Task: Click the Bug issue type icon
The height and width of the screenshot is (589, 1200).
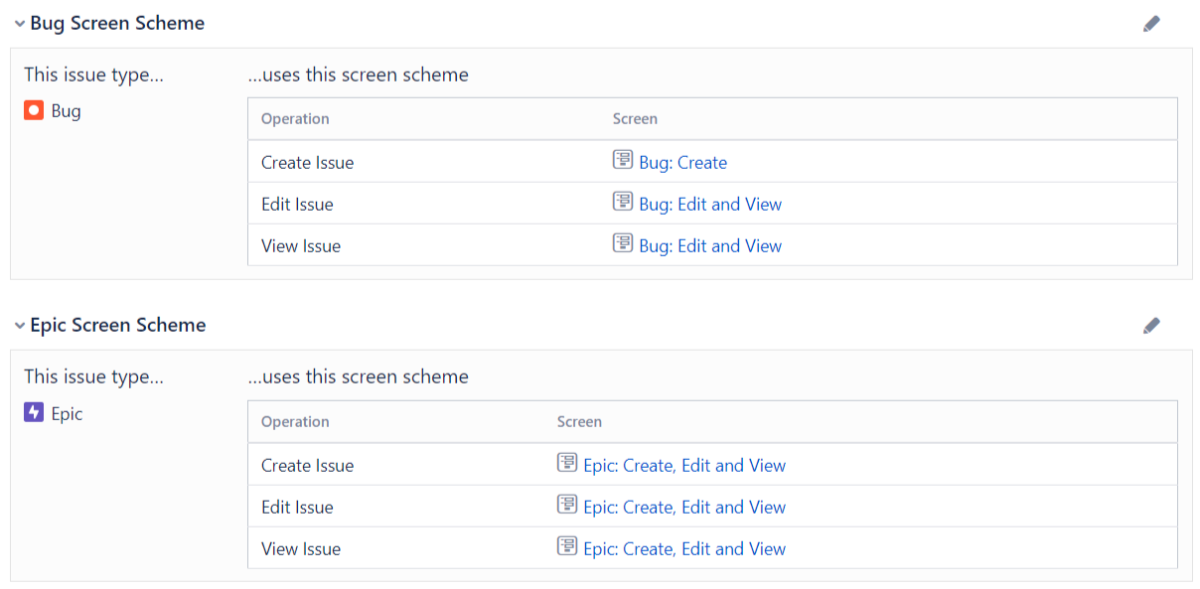Action: point(33,110)
